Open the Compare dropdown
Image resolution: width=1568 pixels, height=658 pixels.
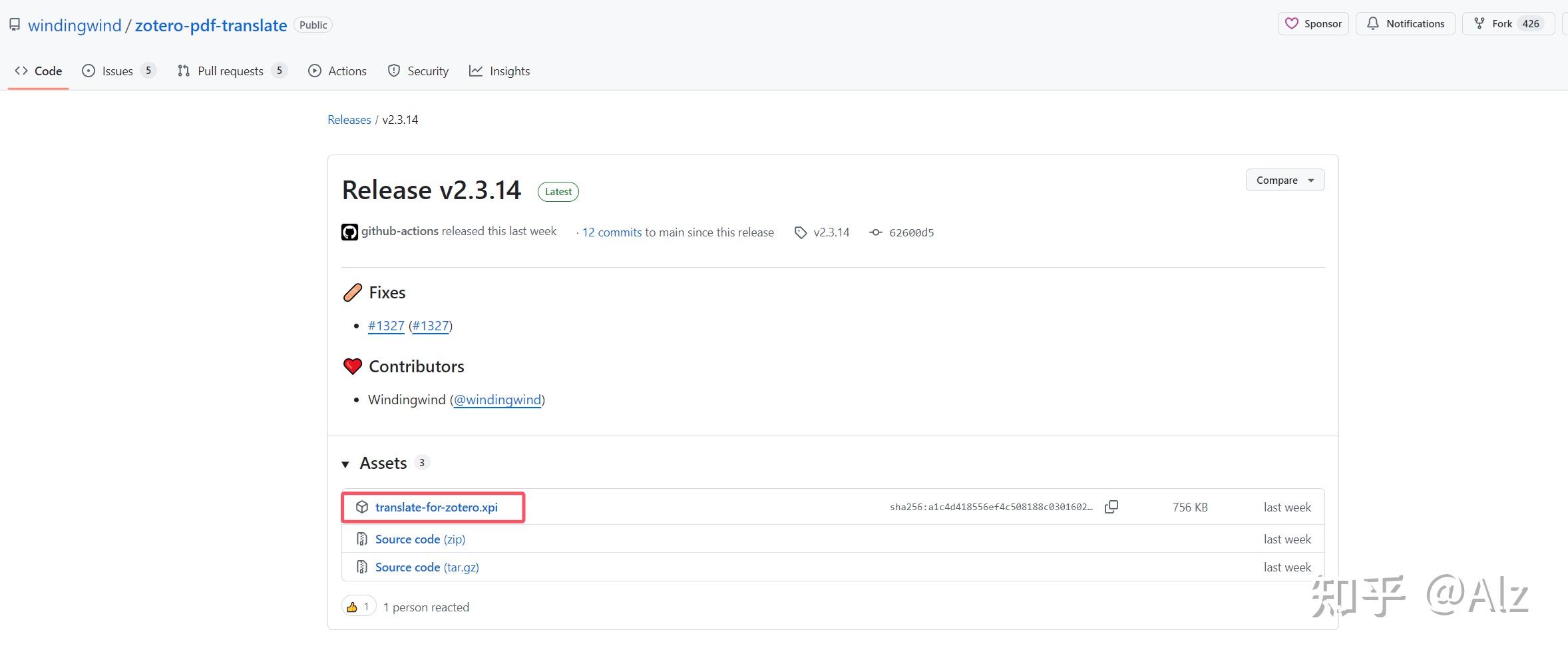pos(1284,180)
